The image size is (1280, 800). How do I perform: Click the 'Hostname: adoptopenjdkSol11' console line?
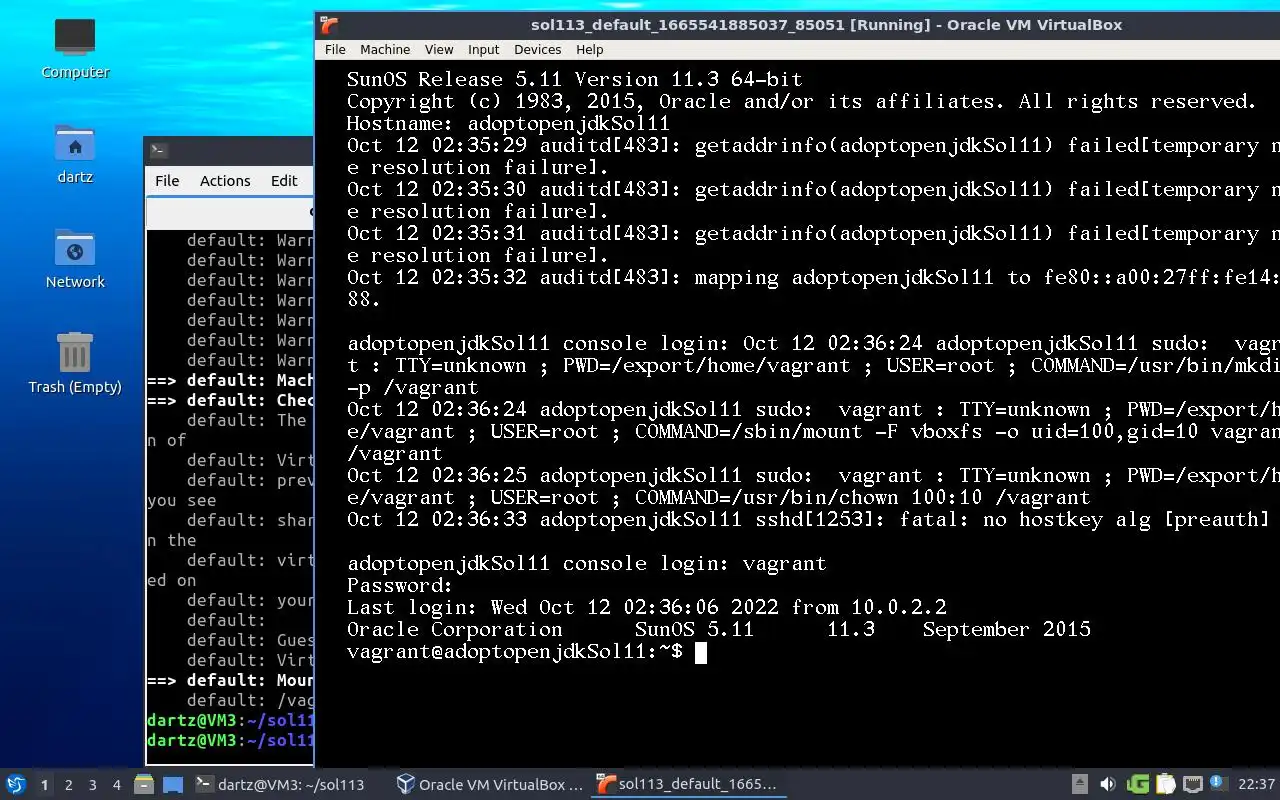(x=508, y=124)
